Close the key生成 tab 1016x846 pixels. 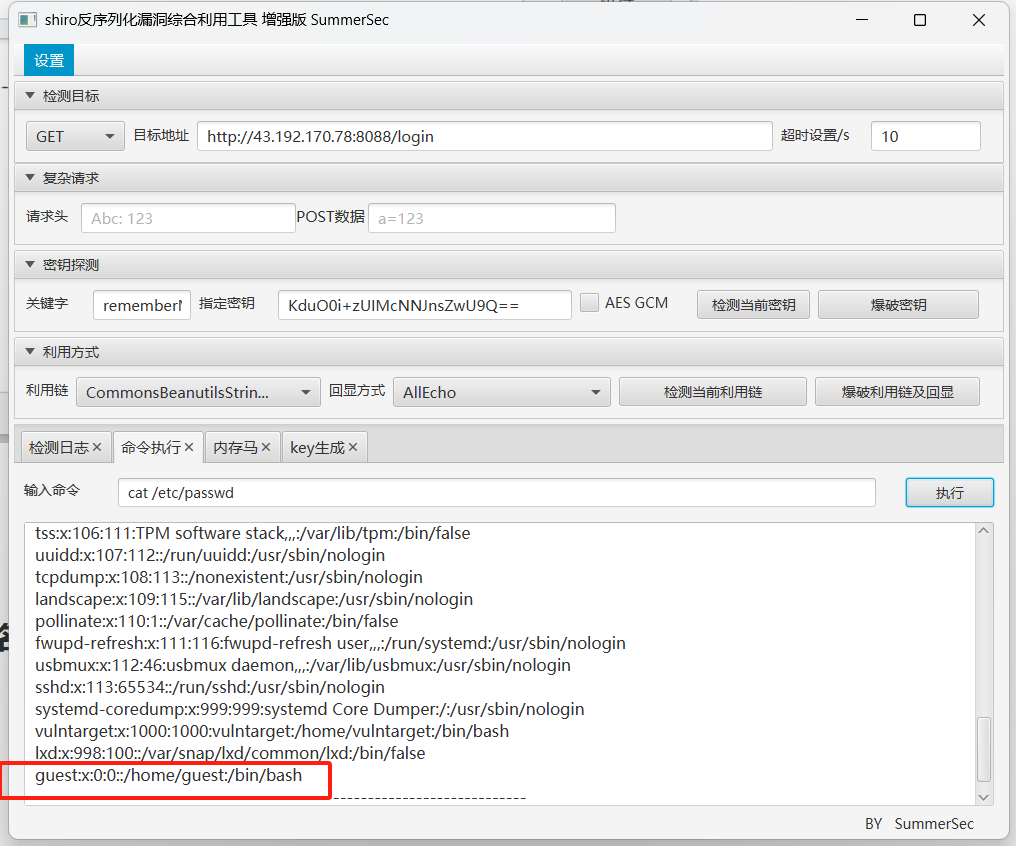point(353,447)
